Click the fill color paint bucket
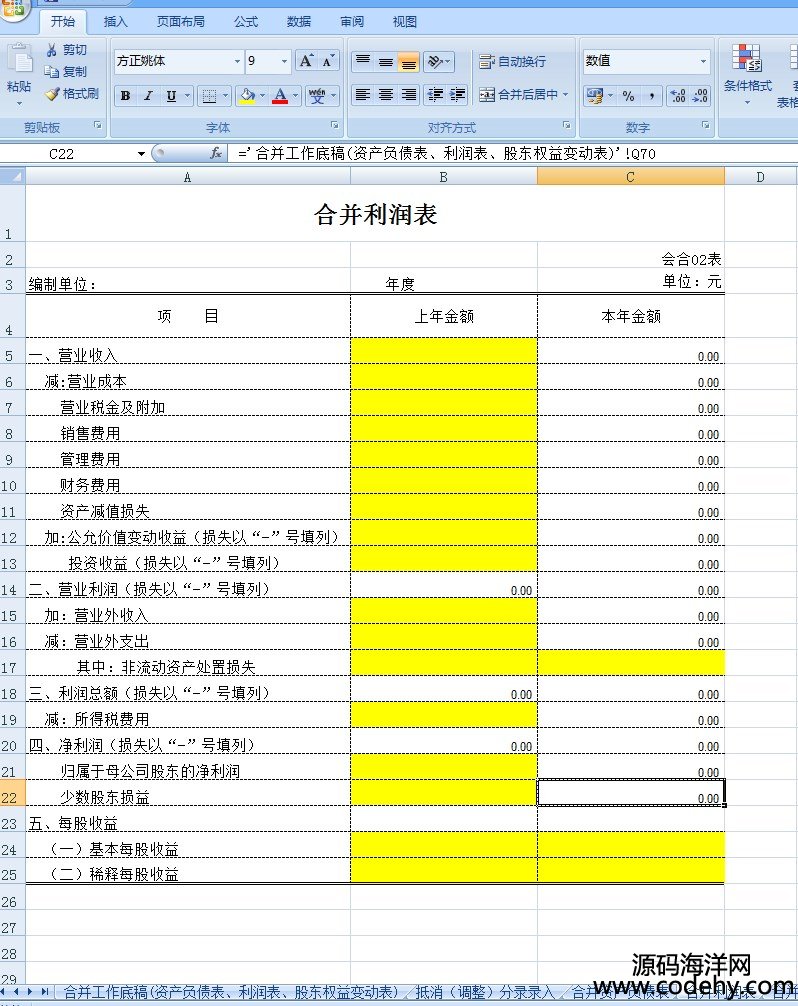The width and height of the screenshot is (798, 1006). [247, 96]
